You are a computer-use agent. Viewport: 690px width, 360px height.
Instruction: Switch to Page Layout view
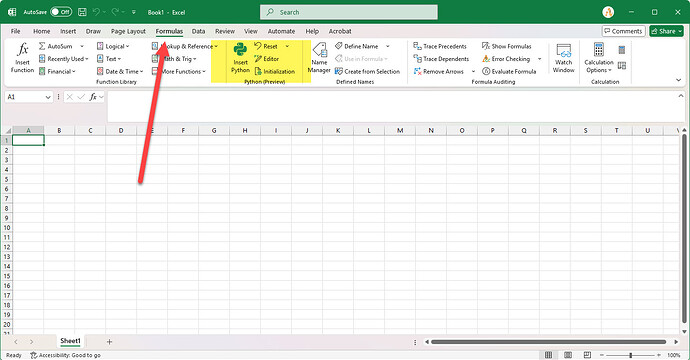pos(568,355)
